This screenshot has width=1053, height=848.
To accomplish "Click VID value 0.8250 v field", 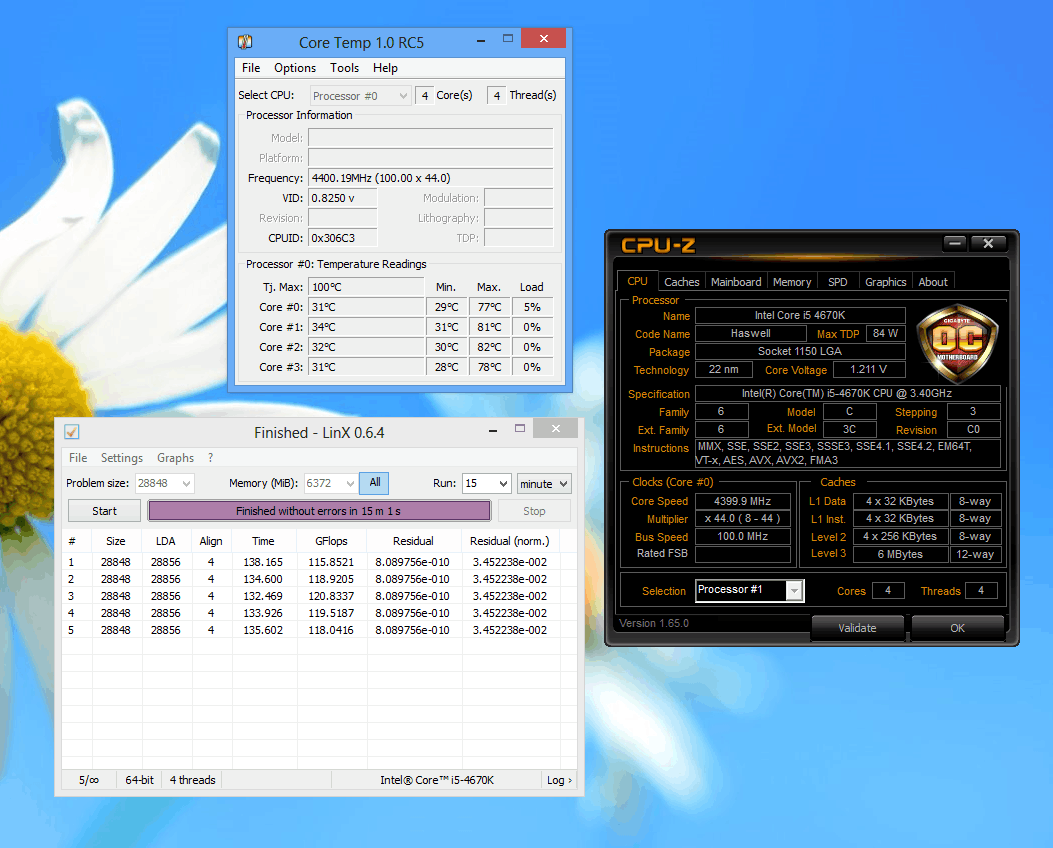I will tap(342, 198).
